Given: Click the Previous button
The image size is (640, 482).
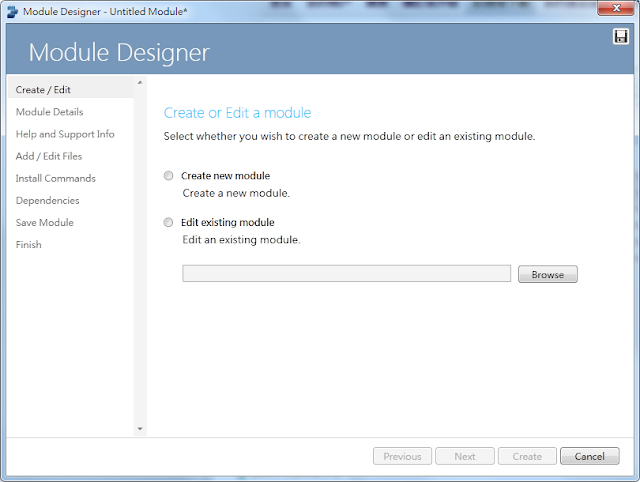Looking at the screenshot, I should [402, 456].
